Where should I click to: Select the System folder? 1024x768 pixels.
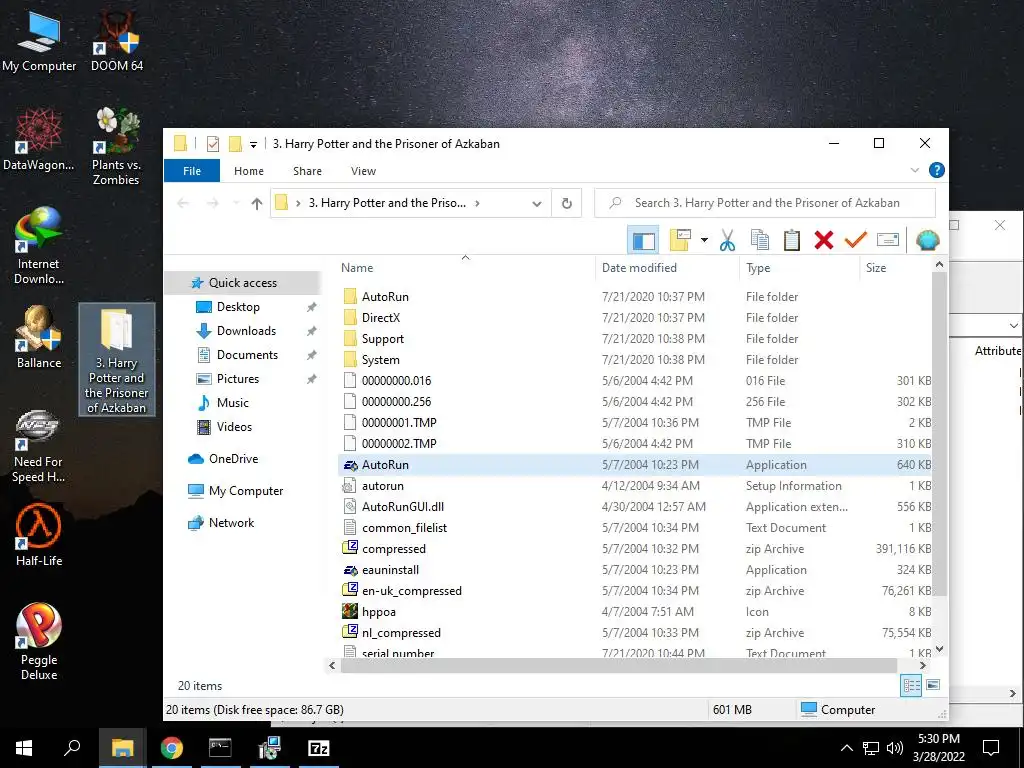tap(635, 360)
